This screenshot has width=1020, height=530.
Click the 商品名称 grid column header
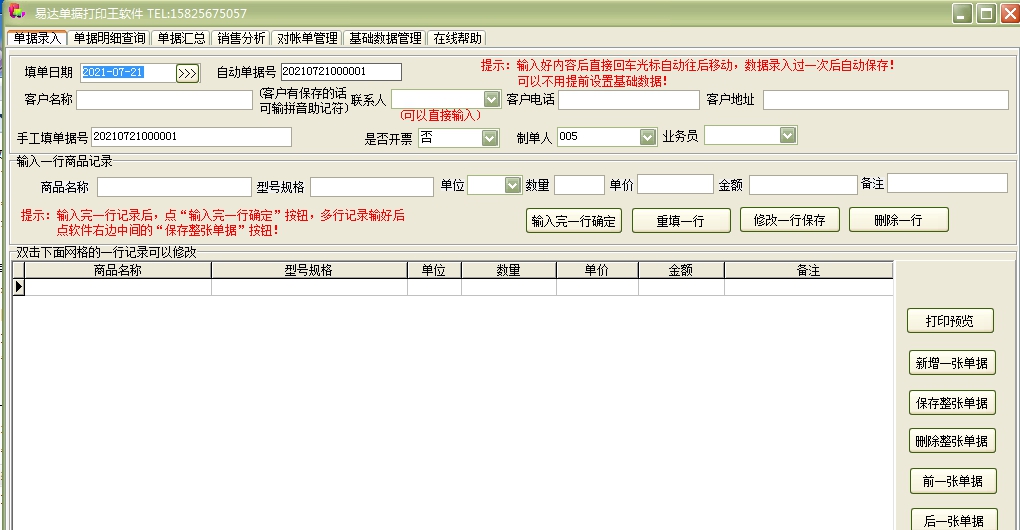pyautogui.click(x=118, y=271)
